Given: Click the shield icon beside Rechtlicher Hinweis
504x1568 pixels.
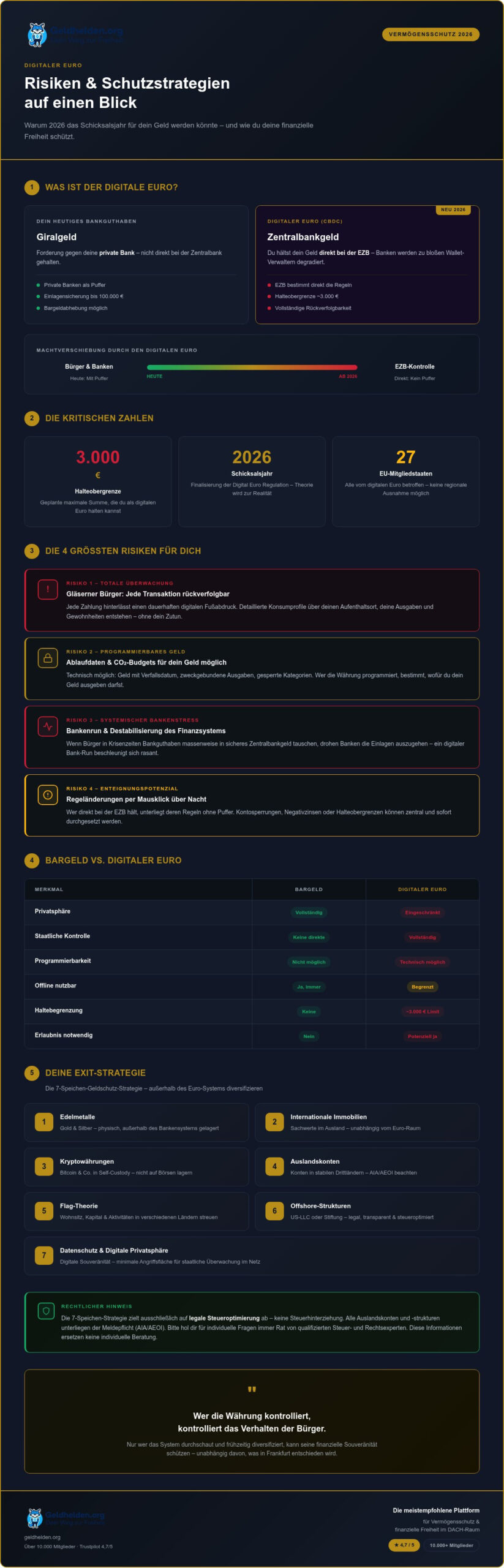Looking at the screenshot, I should 45,1311.
